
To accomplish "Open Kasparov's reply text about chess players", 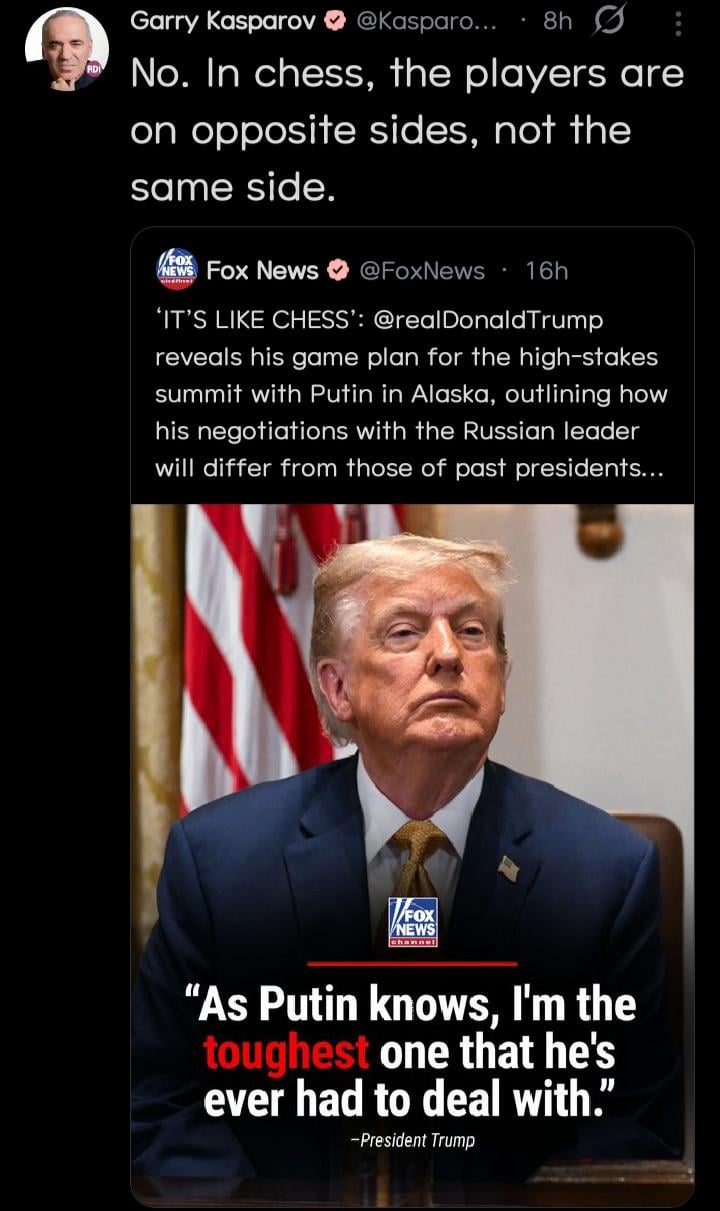I will click(408, 130).
